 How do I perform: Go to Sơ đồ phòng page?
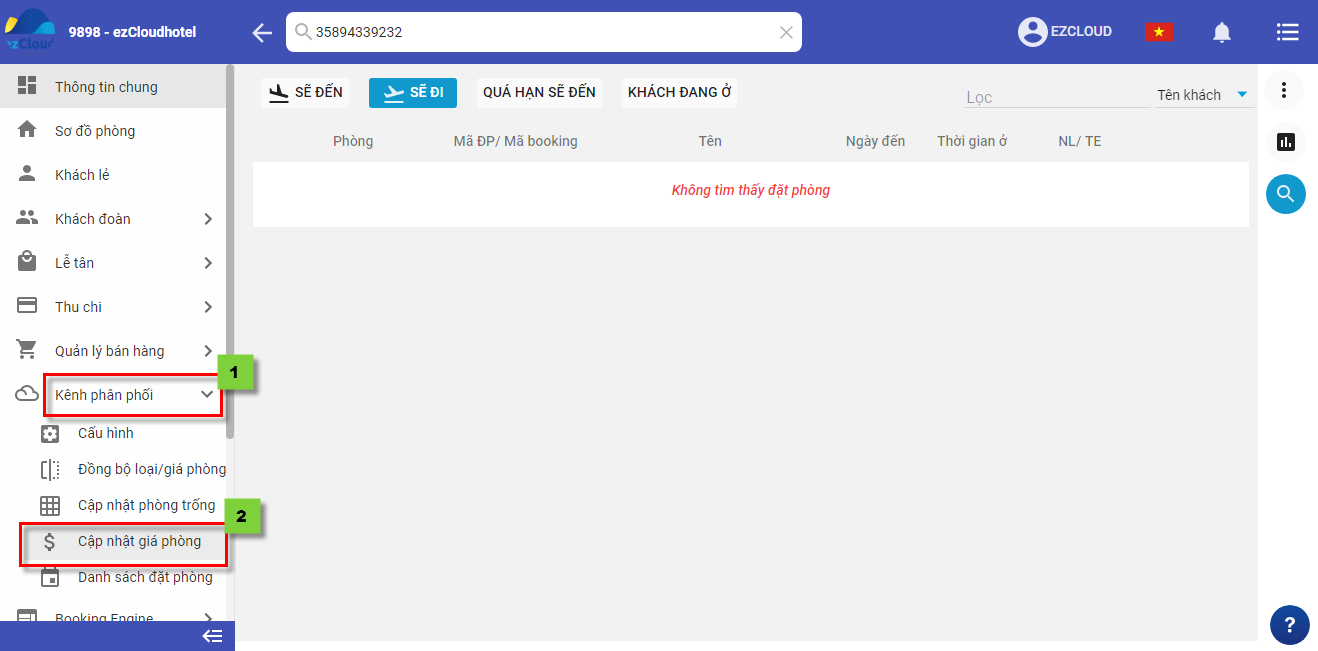point(95,131)
